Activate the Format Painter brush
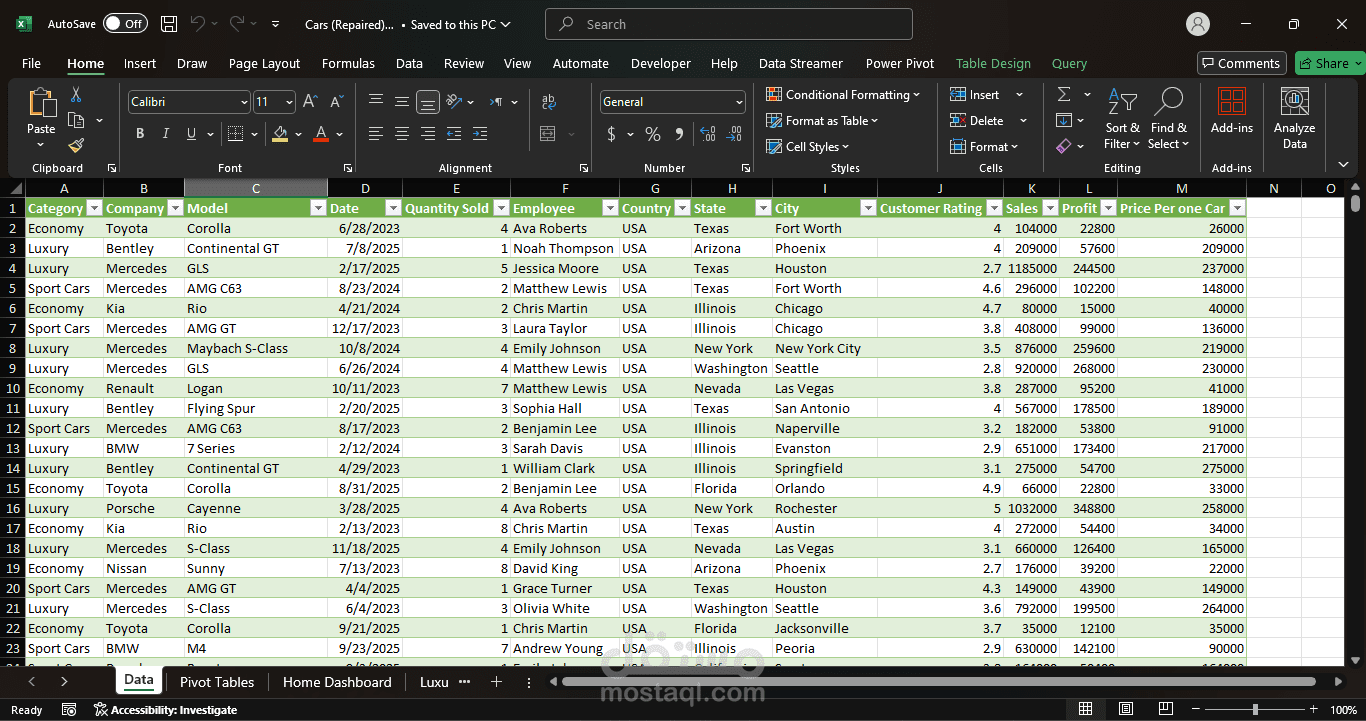This screenshot has width=1366, height=721. point(76,146)
